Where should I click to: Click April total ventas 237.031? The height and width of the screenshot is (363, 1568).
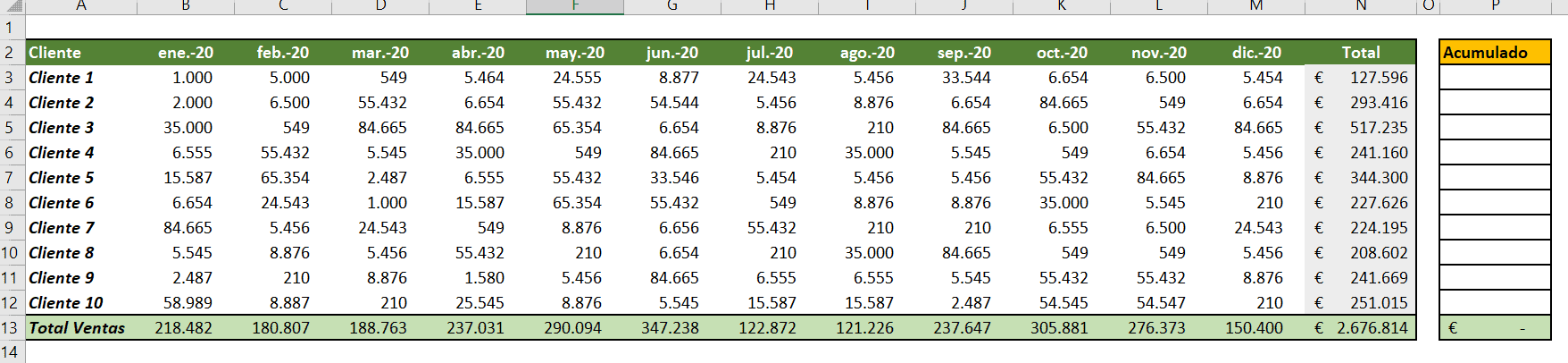478,327
